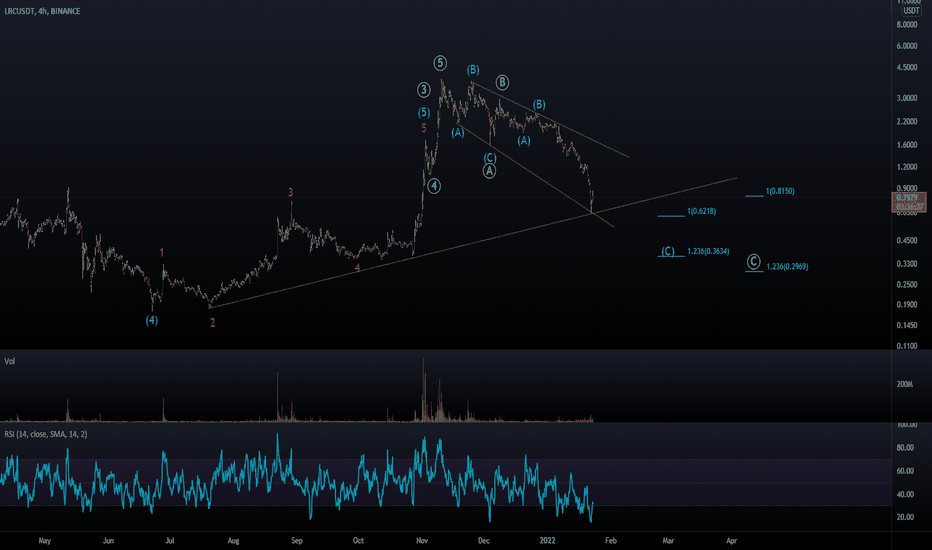Viewport: 932px width, 550px height.
Task: Click the 6.0000 price axis label
Action: (907, 46)
